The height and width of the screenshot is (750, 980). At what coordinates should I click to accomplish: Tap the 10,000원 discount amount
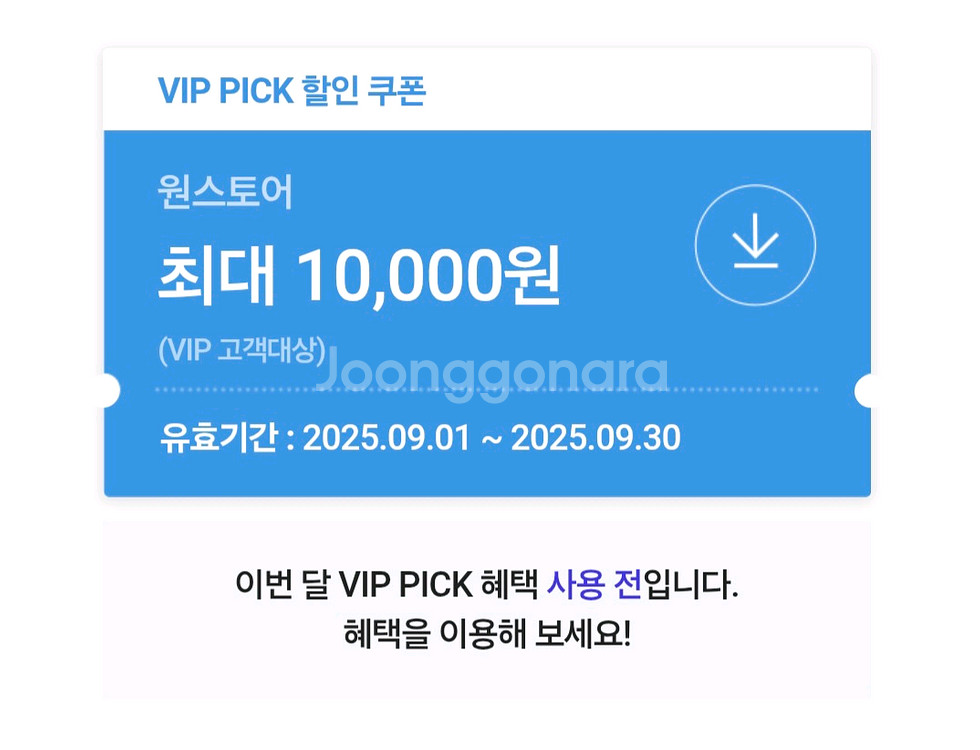[x=428, y=275]
